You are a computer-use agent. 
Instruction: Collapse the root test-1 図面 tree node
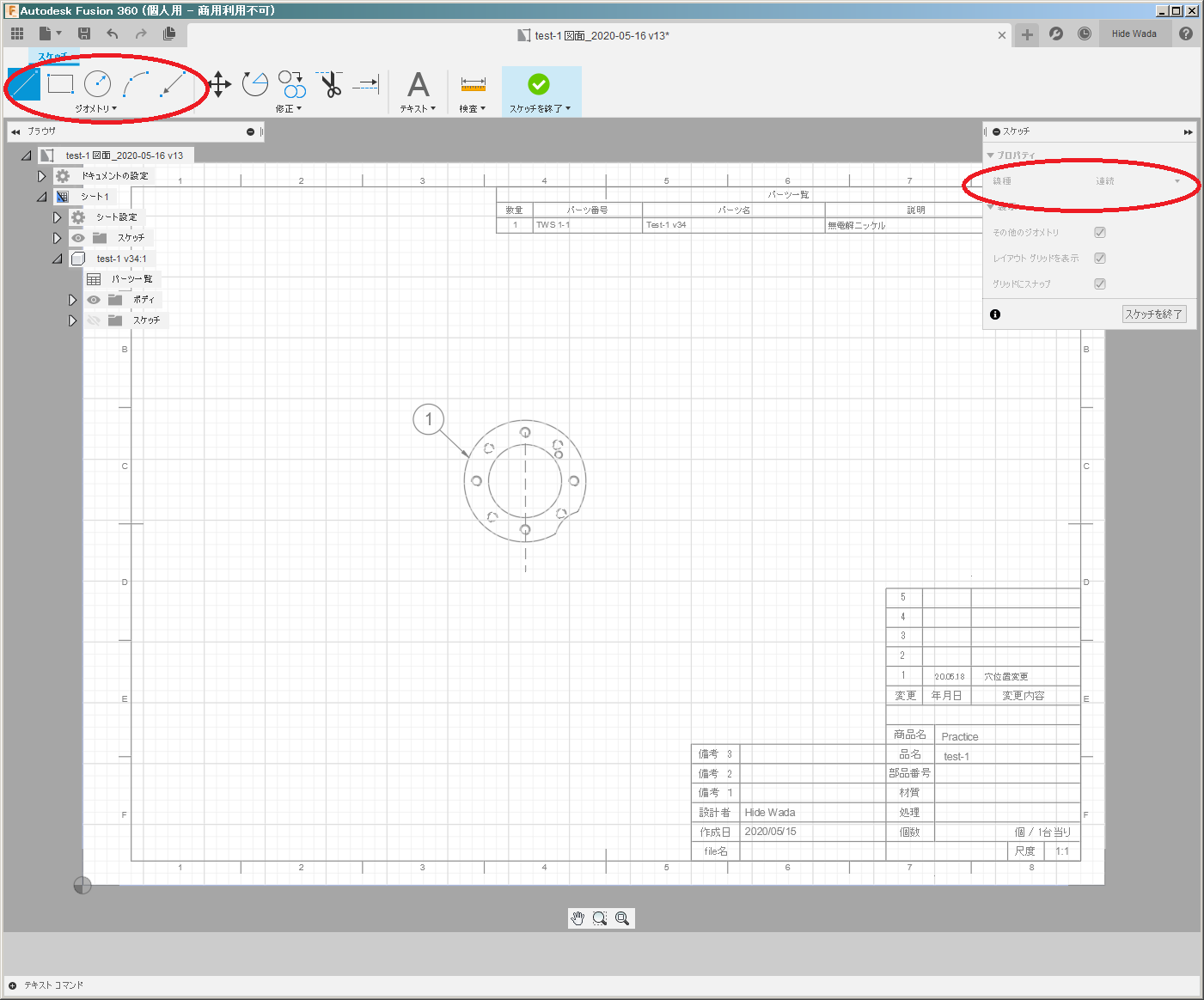tap(27, 155)
